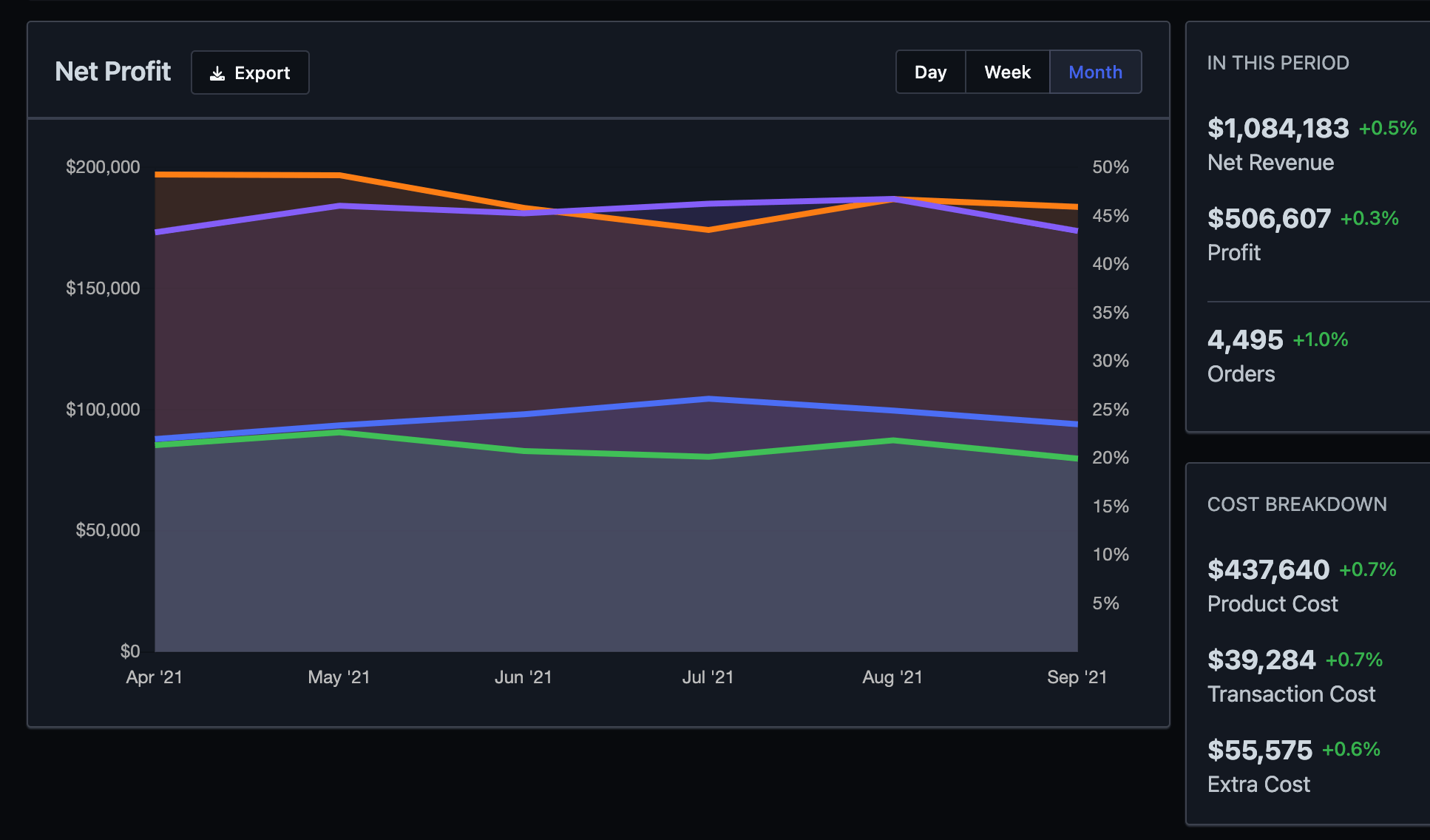This screenshot has width=1430, height=840.
Task: Click the COST BREAKDOWN section header
Action: tap(1297, 504)
